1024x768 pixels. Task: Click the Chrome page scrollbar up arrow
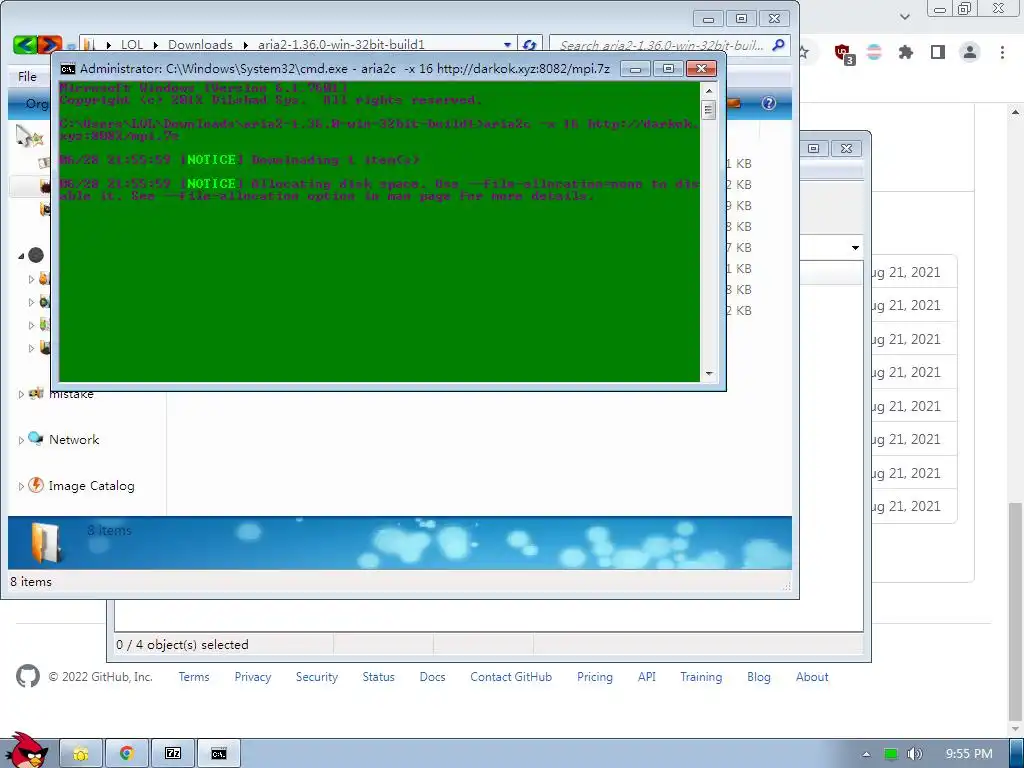pos(1016,112)
